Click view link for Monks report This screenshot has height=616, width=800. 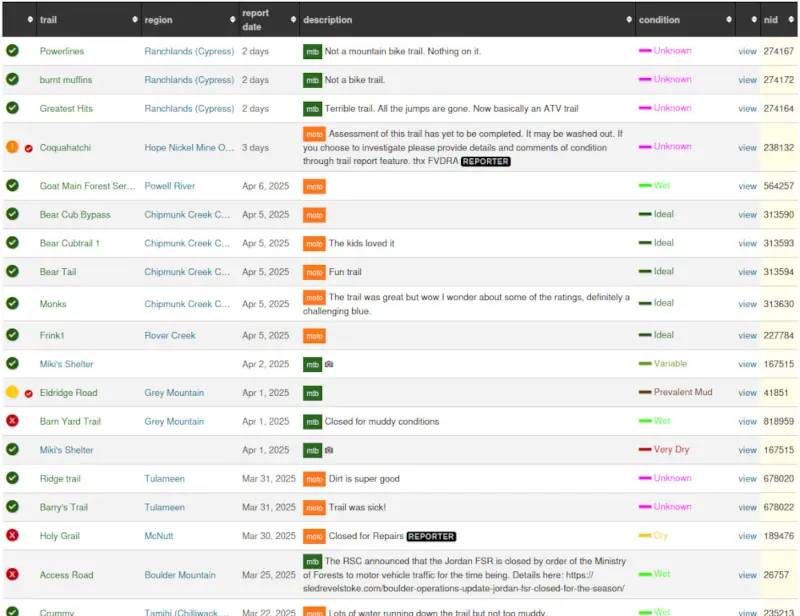pyautogui.click(x=747, y=304)
